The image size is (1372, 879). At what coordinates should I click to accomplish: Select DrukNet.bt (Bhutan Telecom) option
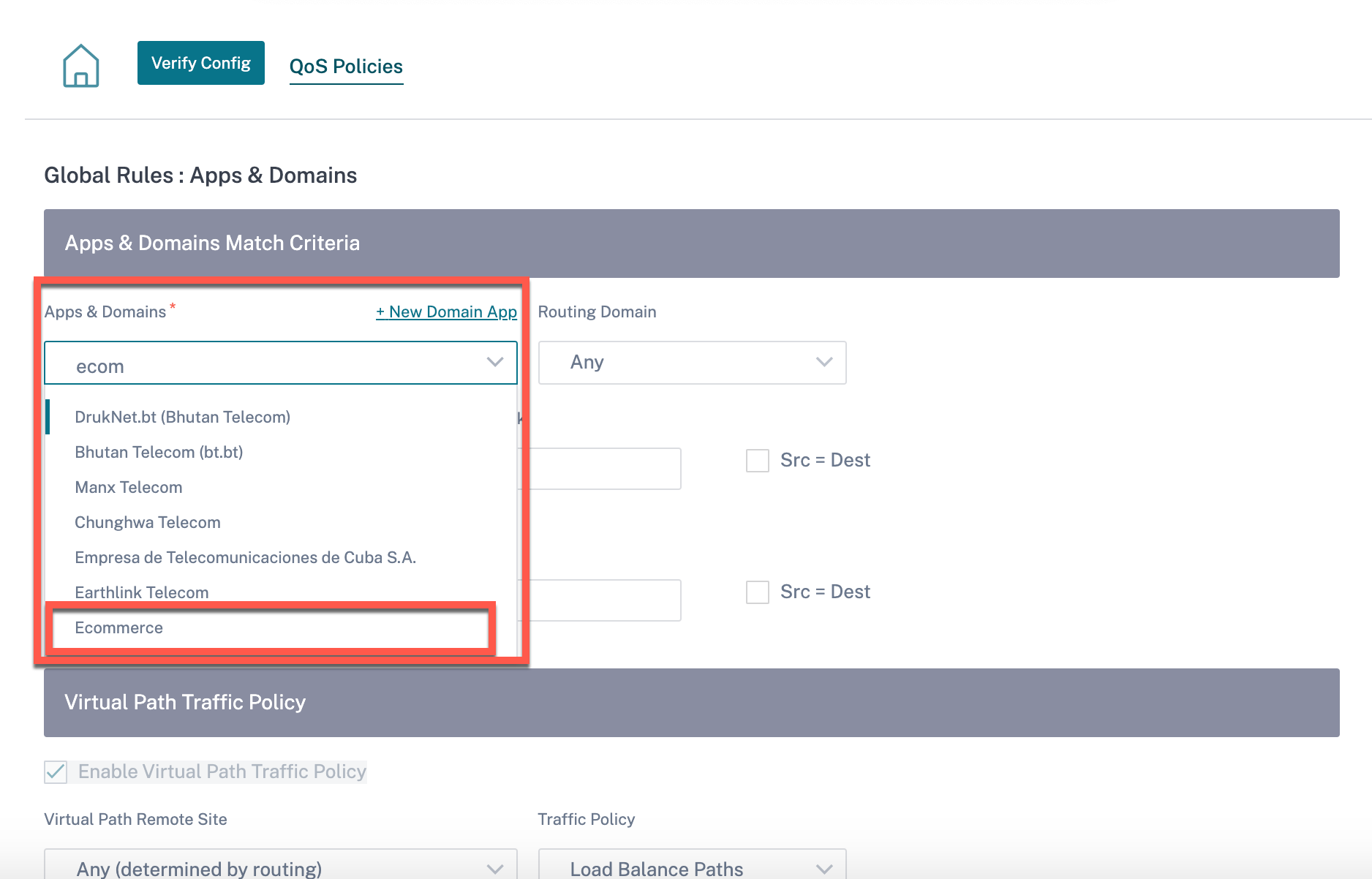pyautogui.click(x=281, y=417)
